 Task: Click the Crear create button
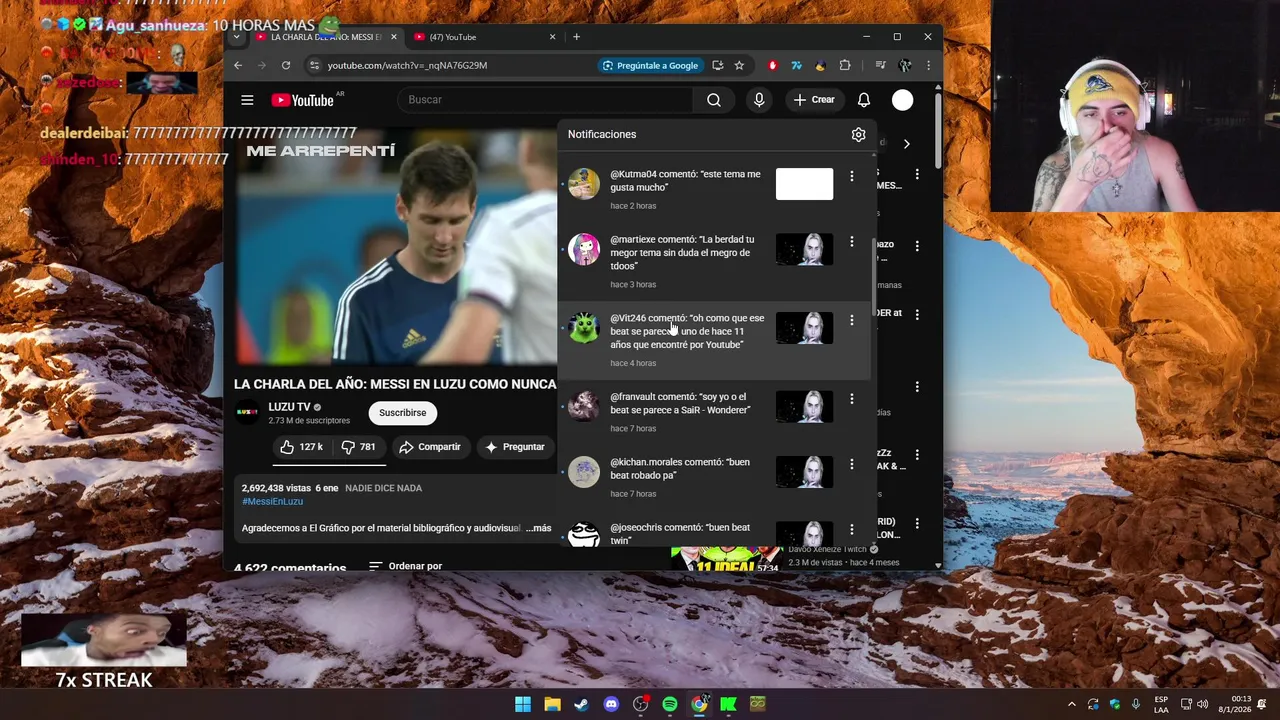(x=814, y=100)
